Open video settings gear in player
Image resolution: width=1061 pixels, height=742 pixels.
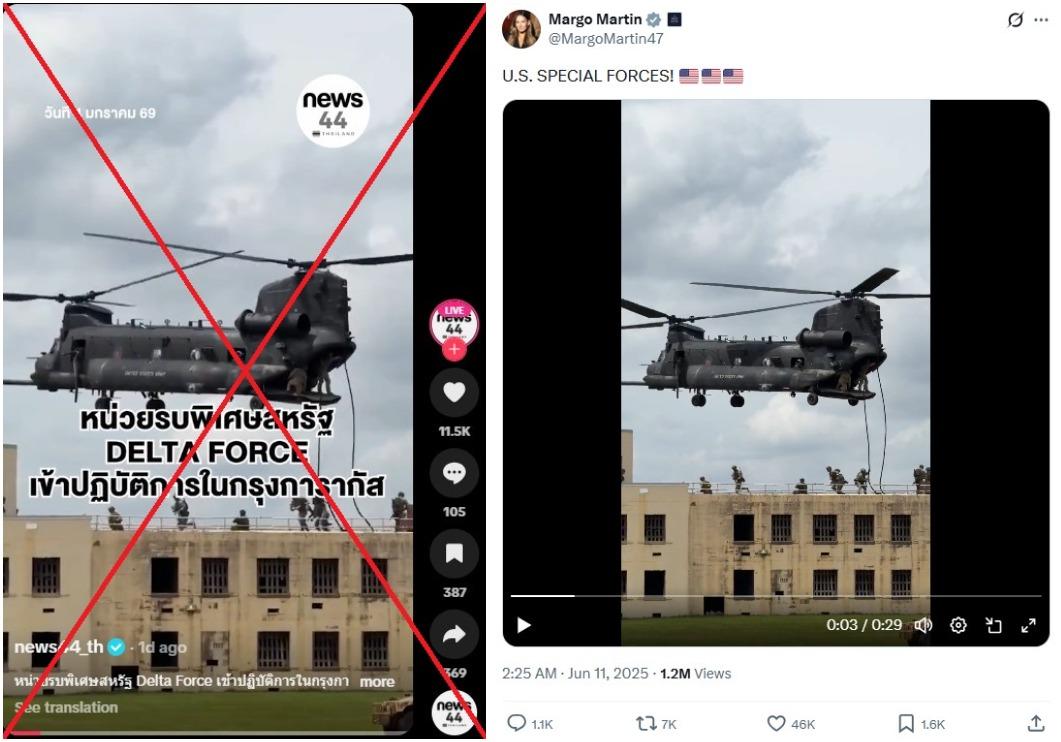pyautogui.click(x=958, y=625)
